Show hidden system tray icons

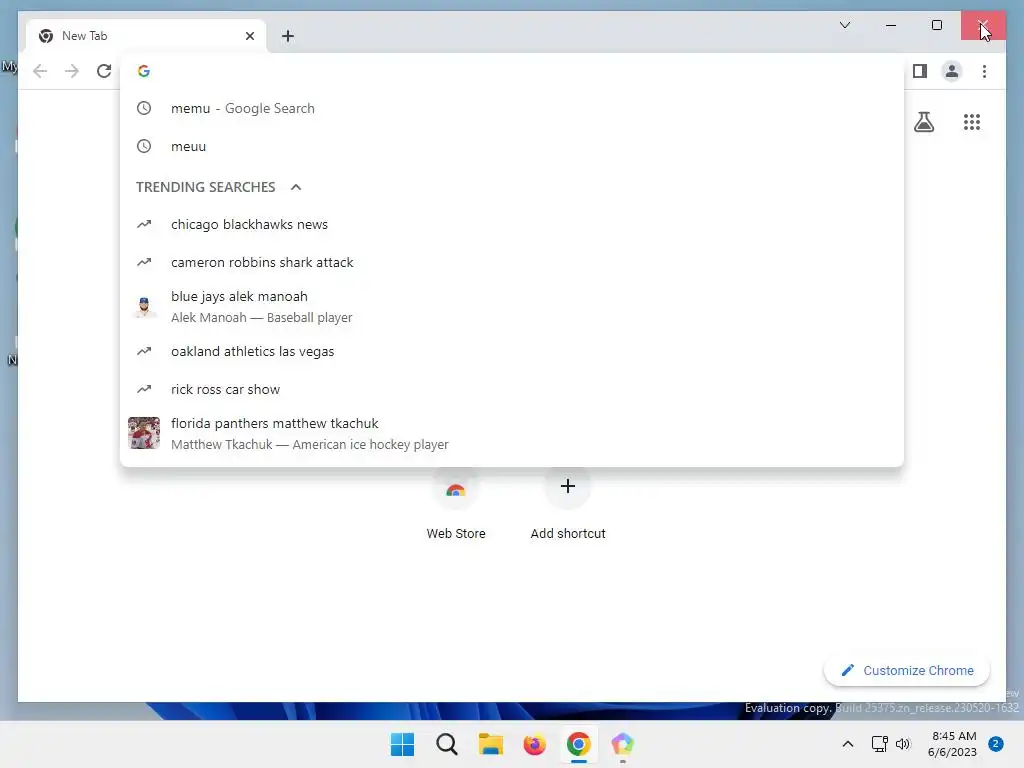848,744
